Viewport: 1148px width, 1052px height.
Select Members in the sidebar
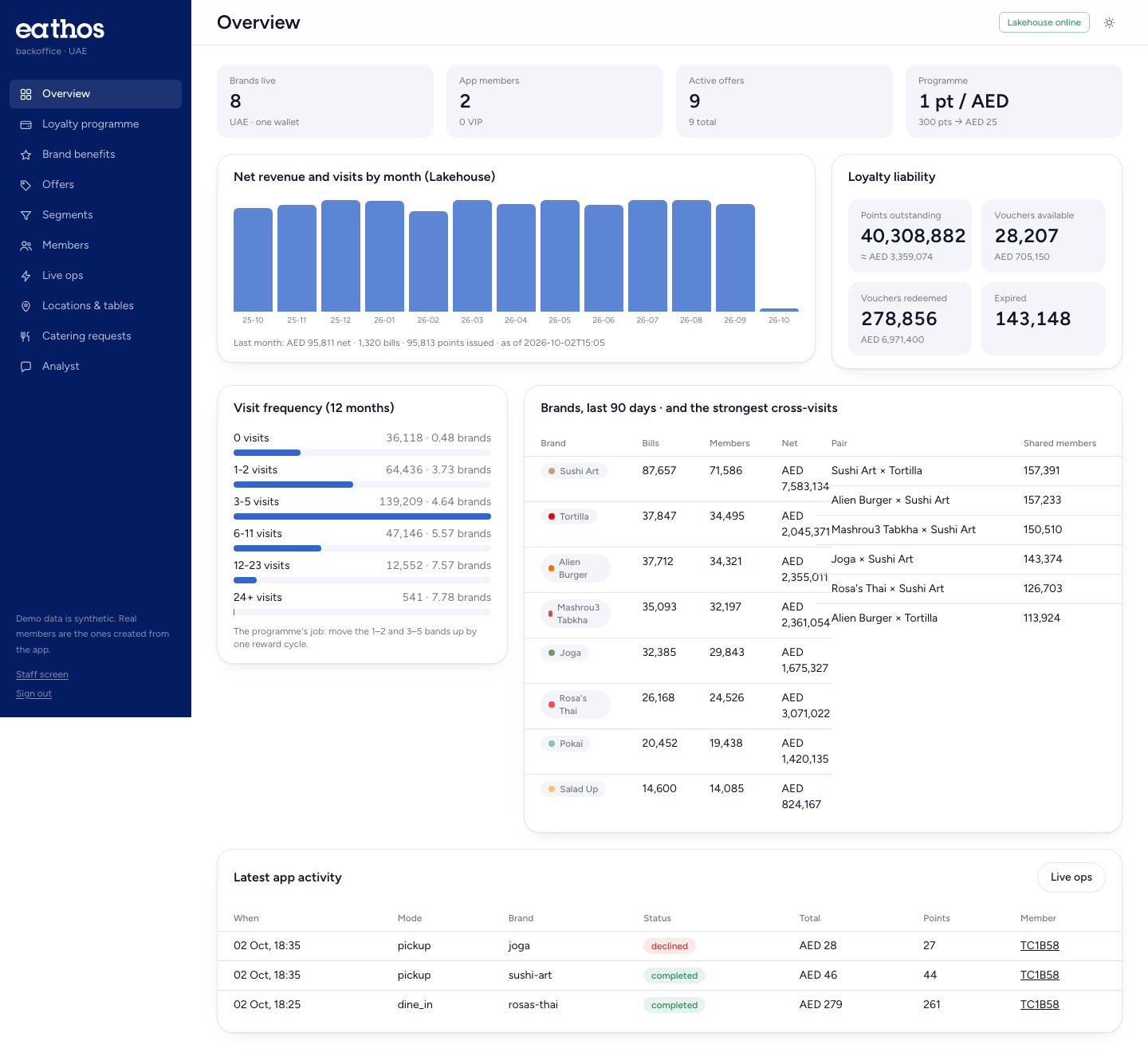(x=96, y=245)
